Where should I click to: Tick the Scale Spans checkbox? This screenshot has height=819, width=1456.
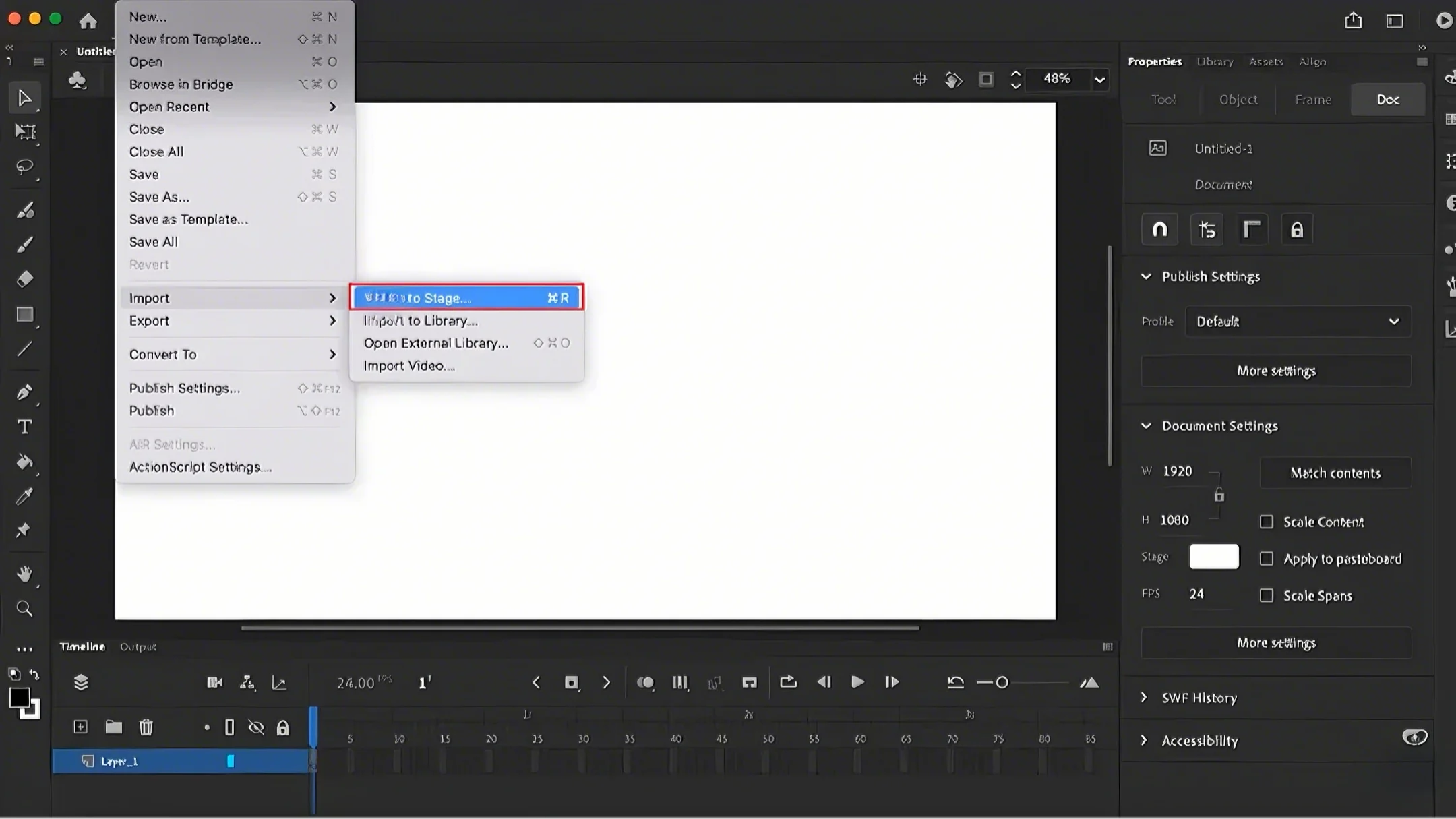point(1267,595)
